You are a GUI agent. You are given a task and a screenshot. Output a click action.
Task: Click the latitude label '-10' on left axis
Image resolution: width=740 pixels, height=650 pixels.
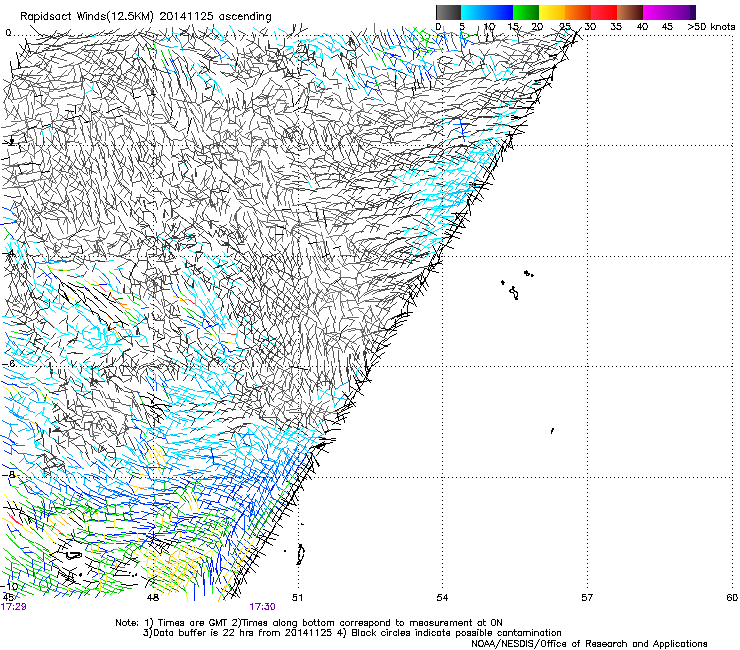(x=10, y=586)
